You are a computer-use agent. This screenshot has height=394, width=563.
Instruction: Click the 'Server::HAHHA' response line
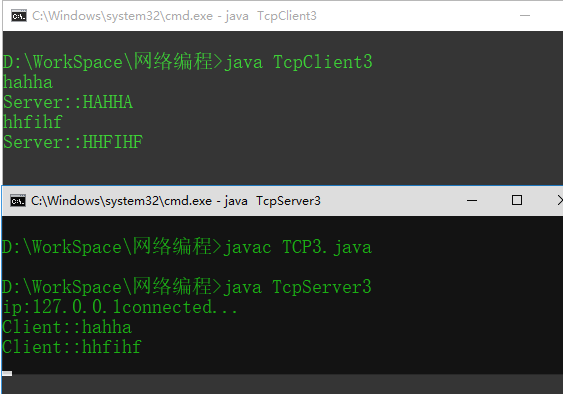pos(68,102)
